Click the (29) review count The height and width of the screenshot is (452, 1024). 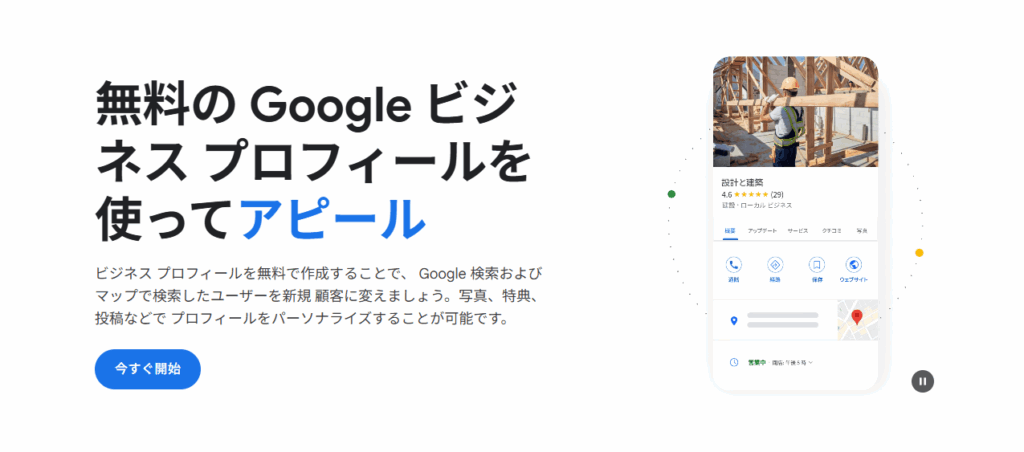click(x=777, y=194)
